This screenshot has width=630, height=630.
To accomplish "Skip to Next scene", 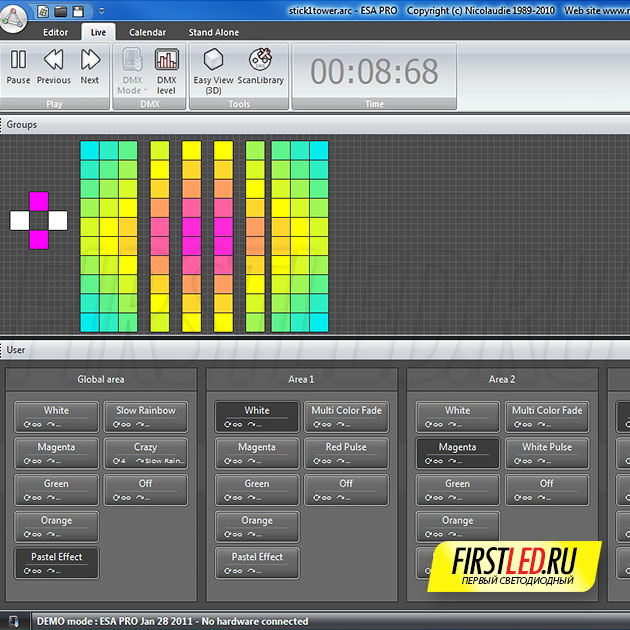I will [90, 66].
